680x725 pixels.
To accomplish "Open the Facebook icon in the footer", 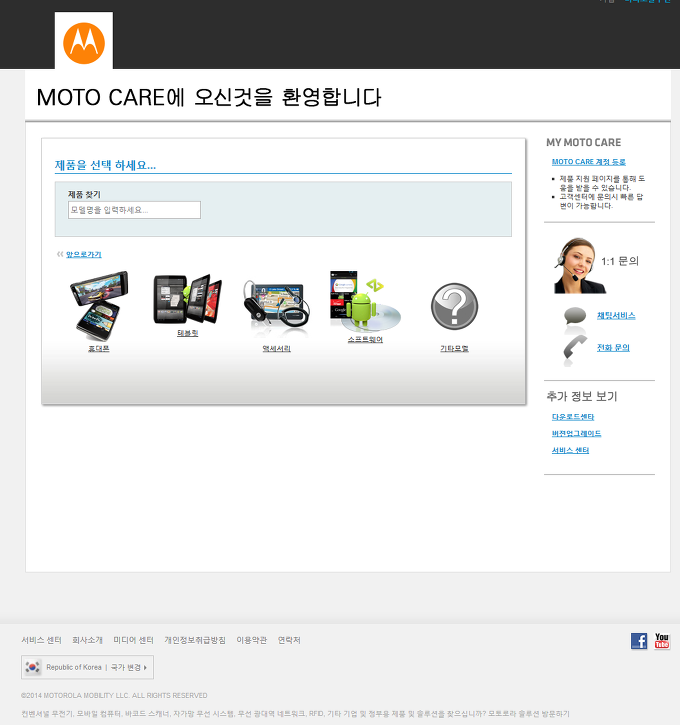I will (639, 641).
